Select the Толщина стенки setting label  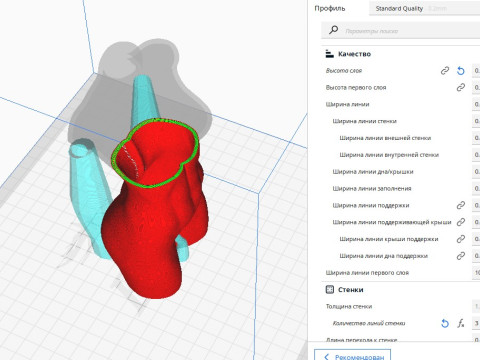coord(349,306)
